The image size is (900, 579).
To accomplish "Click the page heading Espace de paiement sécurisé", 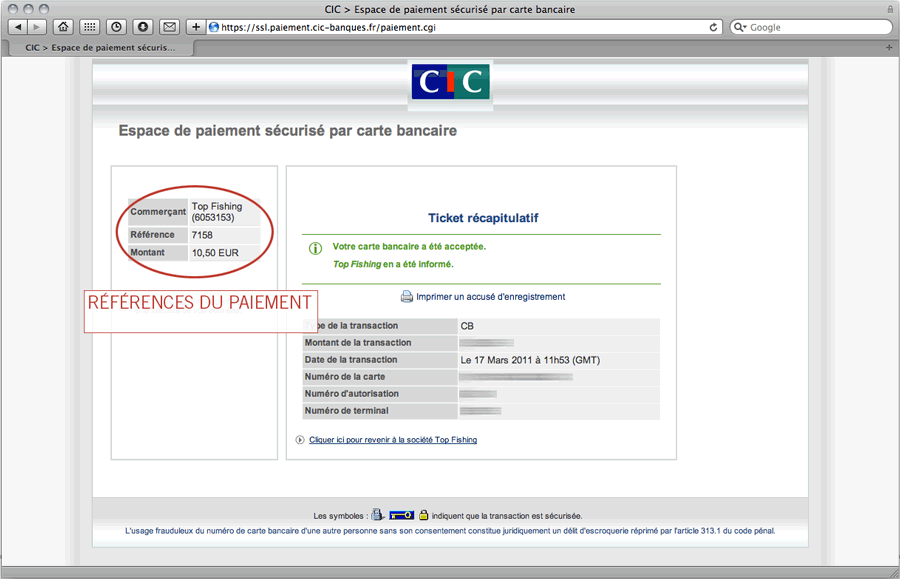I will [288, 131].
